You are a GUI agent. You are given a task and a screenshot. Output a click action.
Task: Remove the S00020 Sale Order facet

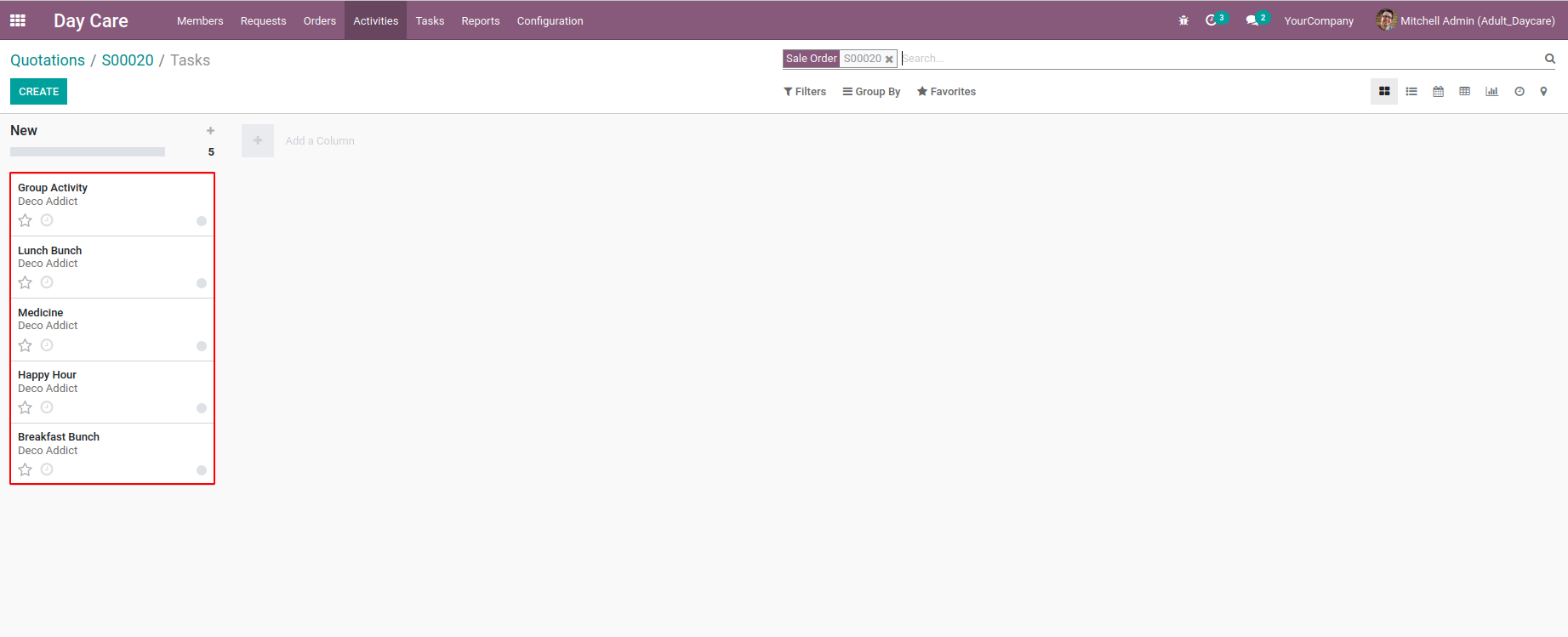coord(889,60)
